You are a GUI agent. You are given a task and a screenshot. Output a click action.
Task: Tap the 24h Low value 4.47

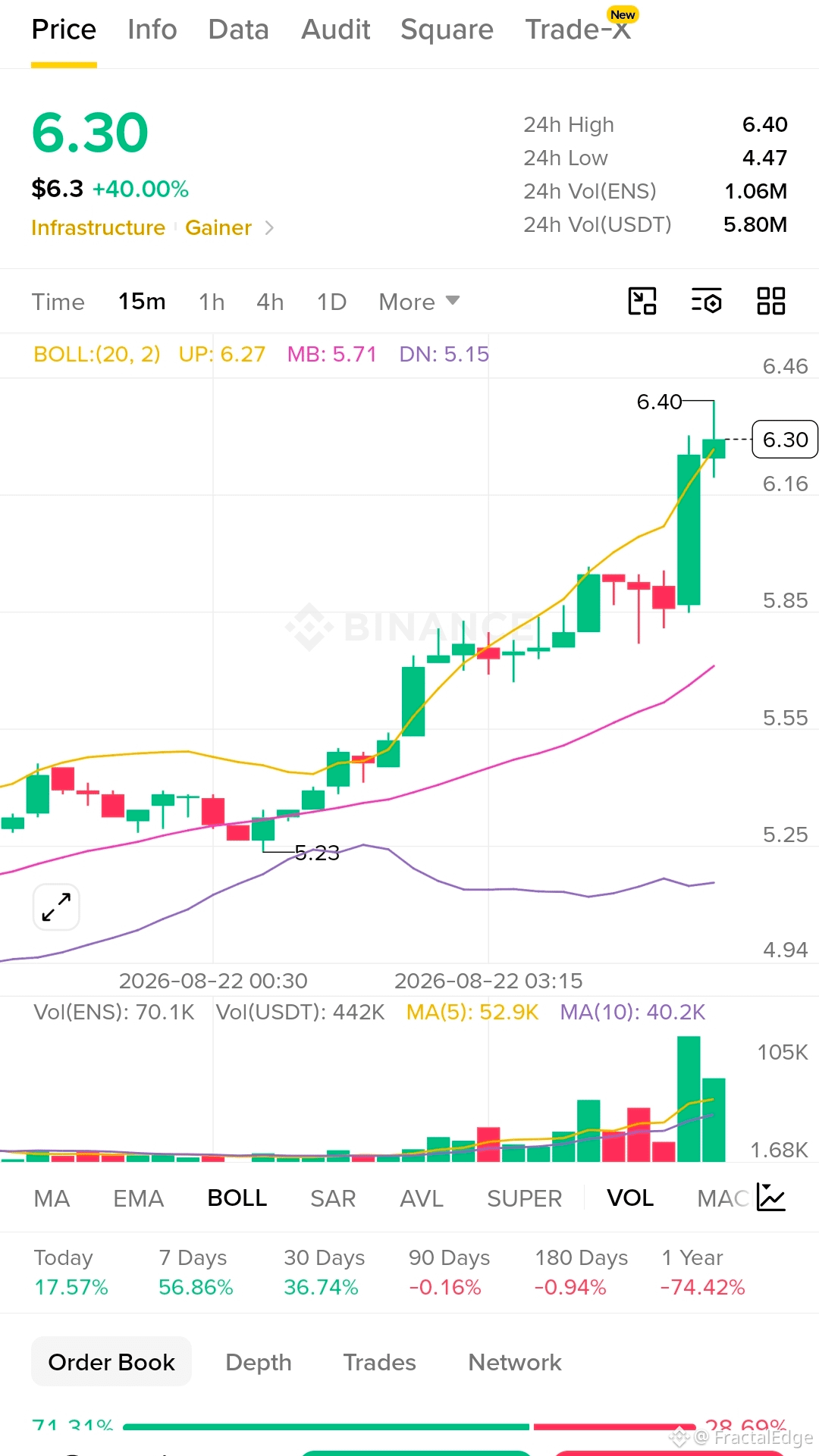[x=764, y=158]
